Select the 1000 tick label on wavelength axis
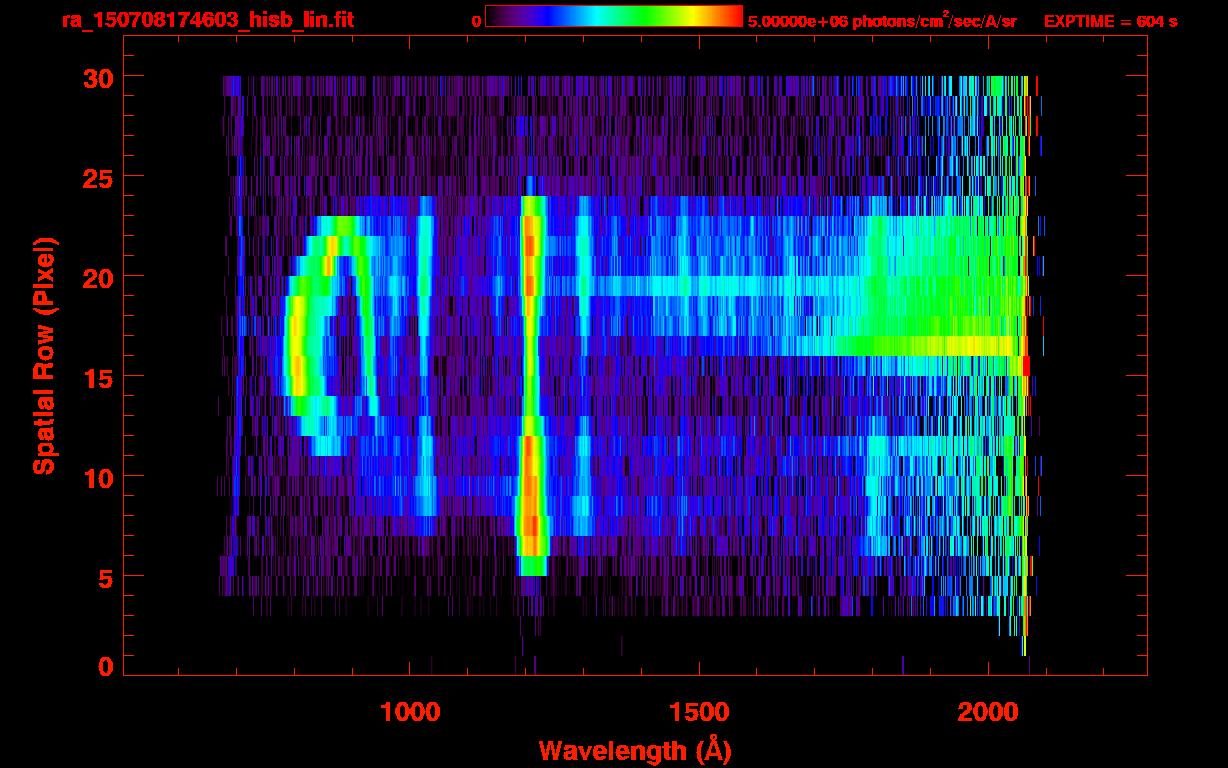 pos(410,712)
